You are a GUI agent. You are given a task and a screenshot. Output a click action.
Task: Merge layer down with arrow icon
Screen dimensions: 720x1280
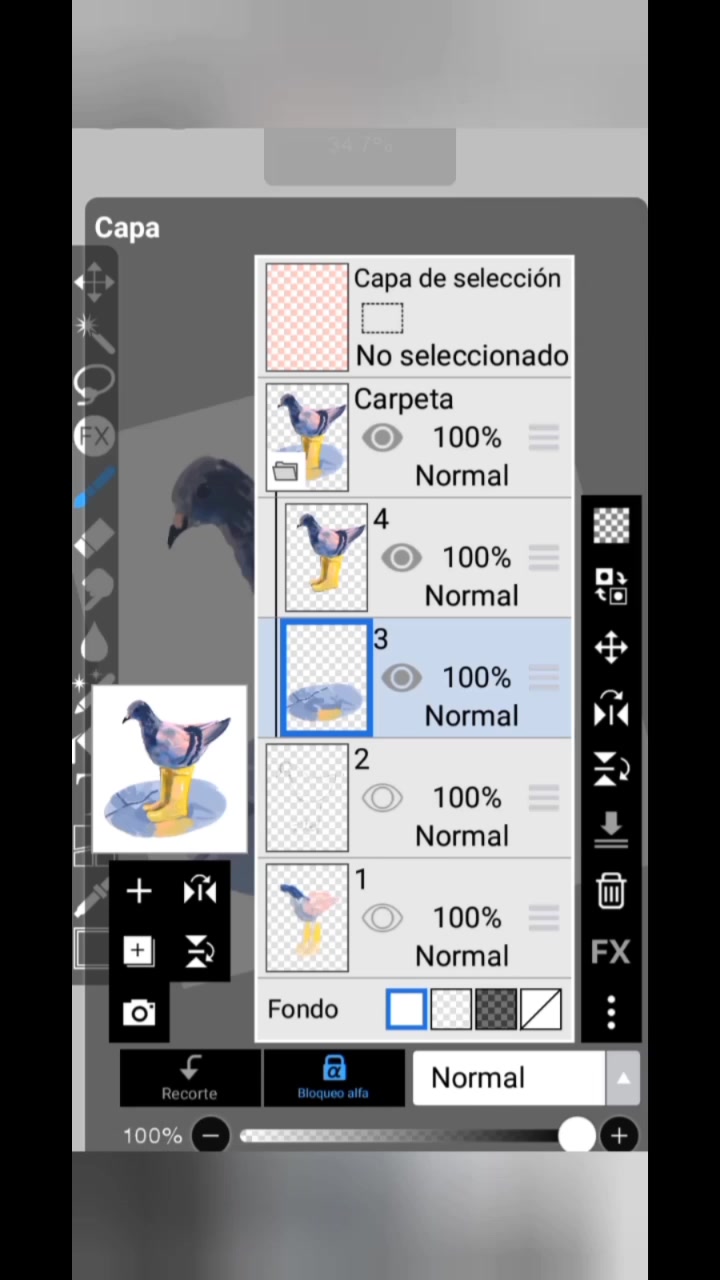611,830
